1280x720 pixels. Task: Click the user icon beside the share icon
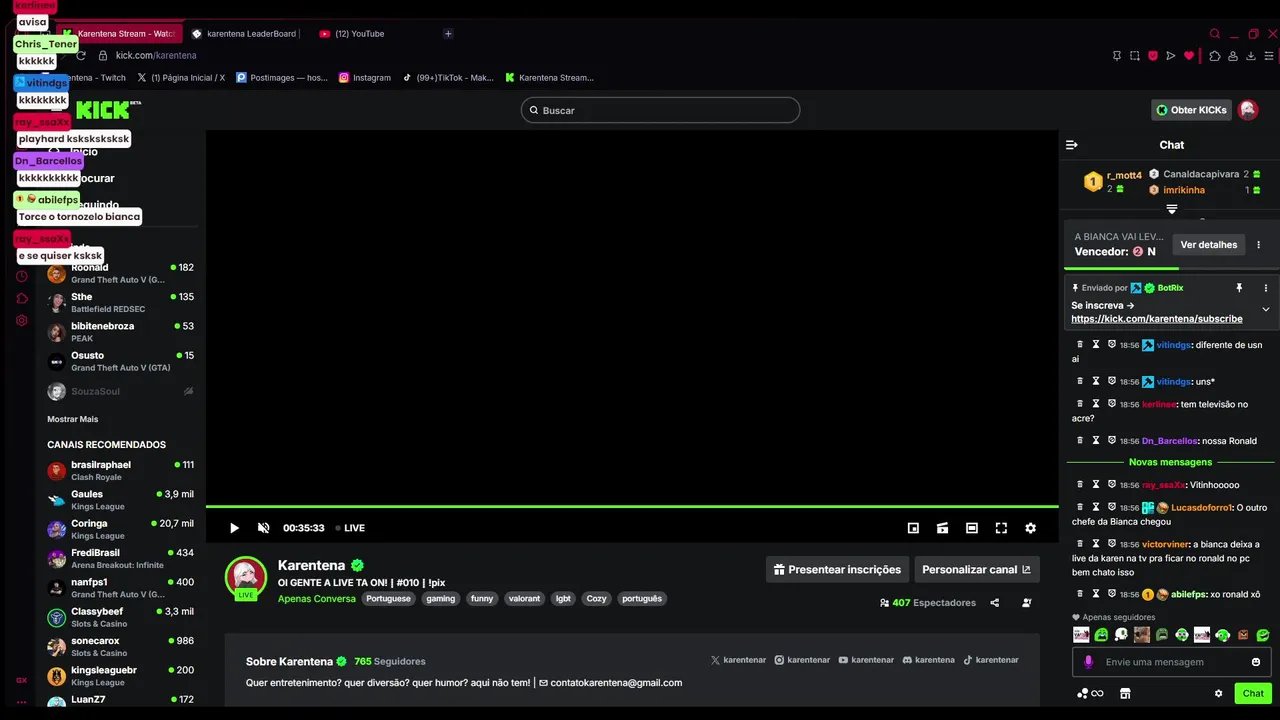1027,603
